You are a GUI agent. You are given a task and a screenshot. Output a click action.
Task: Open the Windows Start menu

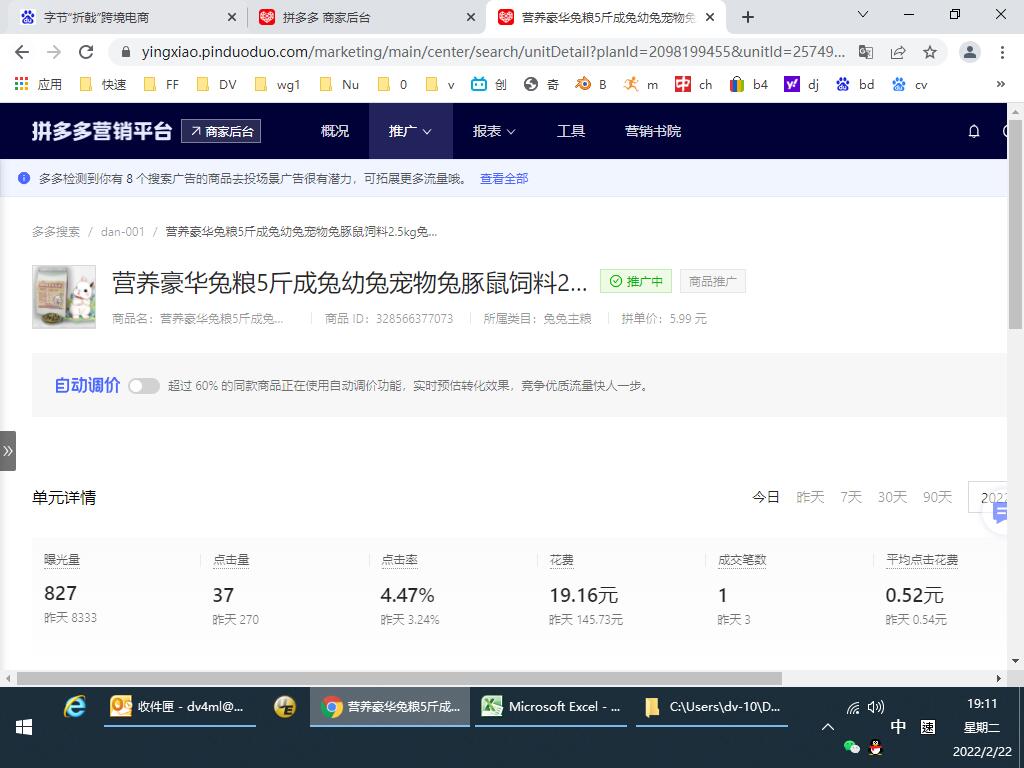click(24, 727)
